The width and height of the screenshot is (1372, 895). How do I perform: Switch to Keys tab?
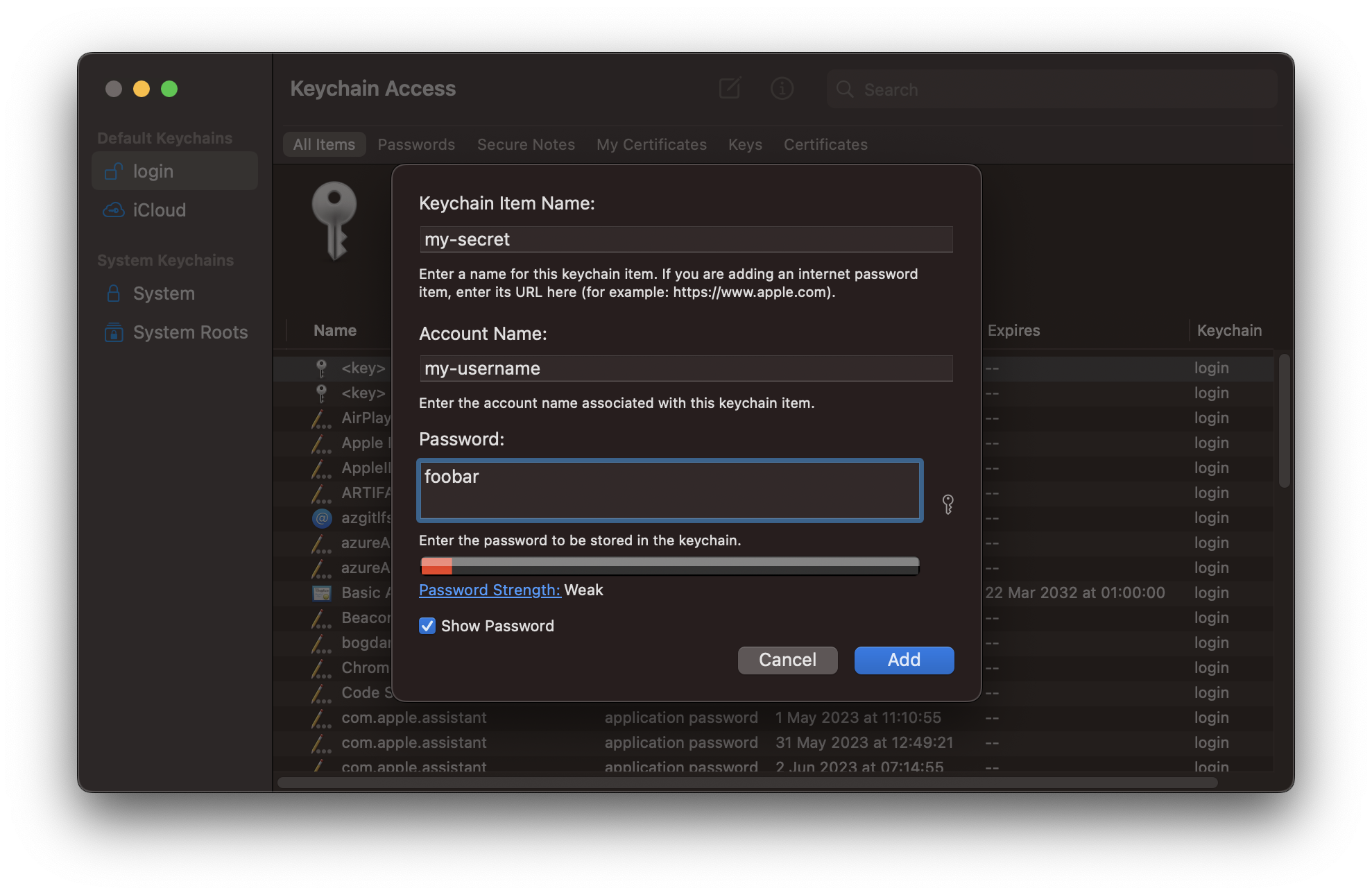[x=745, y=144]
